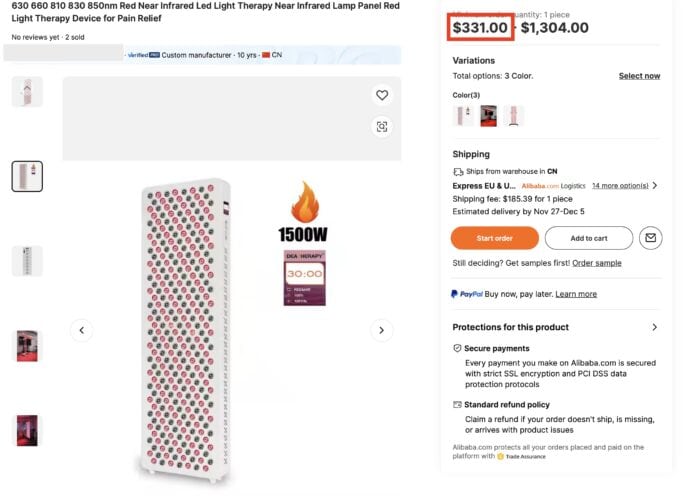Viewport: 694px width, 496px height.
Task: Choose the second color variation swatch
Action: [489, 116]
